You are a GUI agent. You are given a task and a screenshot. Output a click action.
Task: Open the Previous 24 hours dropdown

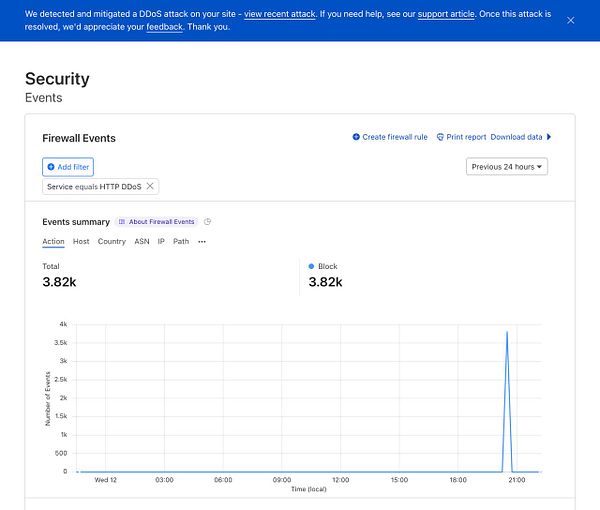pos(507,166)
